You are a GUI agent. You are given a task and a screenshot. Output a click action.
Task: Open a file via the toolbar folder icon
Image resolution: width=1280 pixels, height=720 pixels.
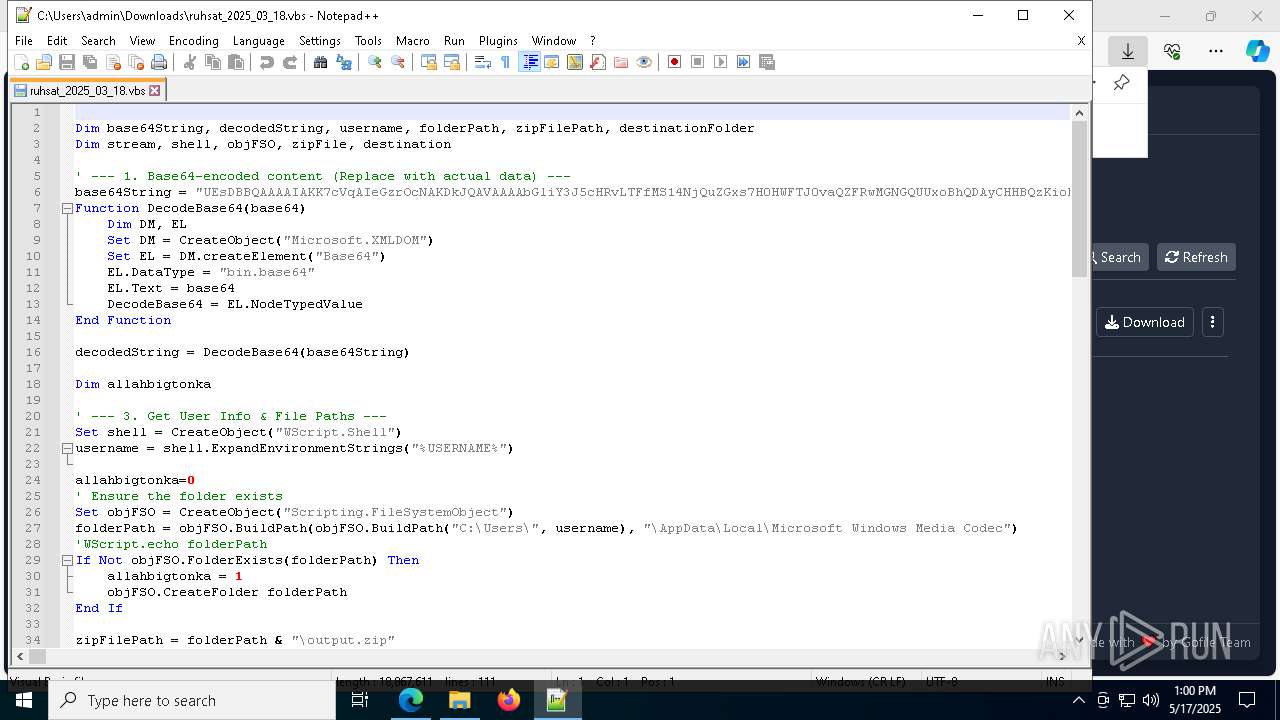tap(44, 62)
